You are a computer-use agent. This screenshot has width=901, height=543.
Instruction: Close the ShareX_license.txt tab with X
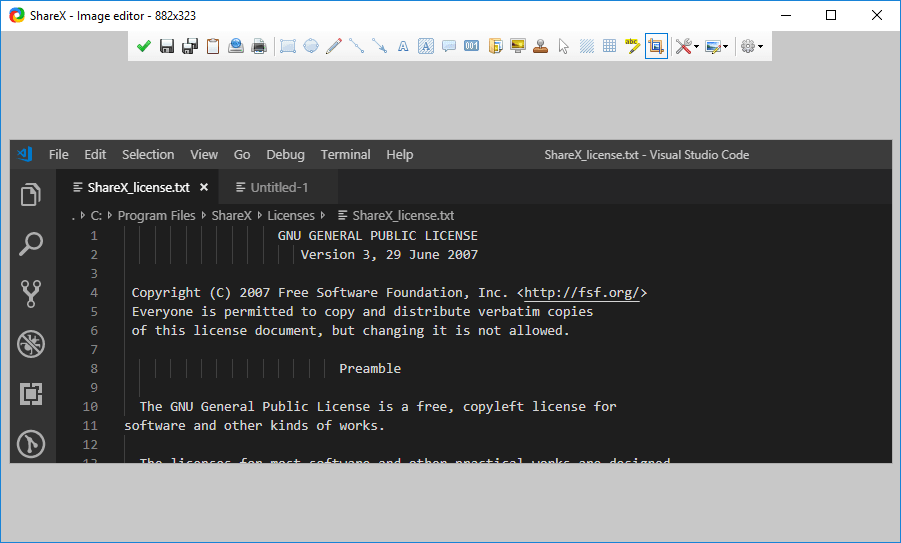tap(204, 187)
